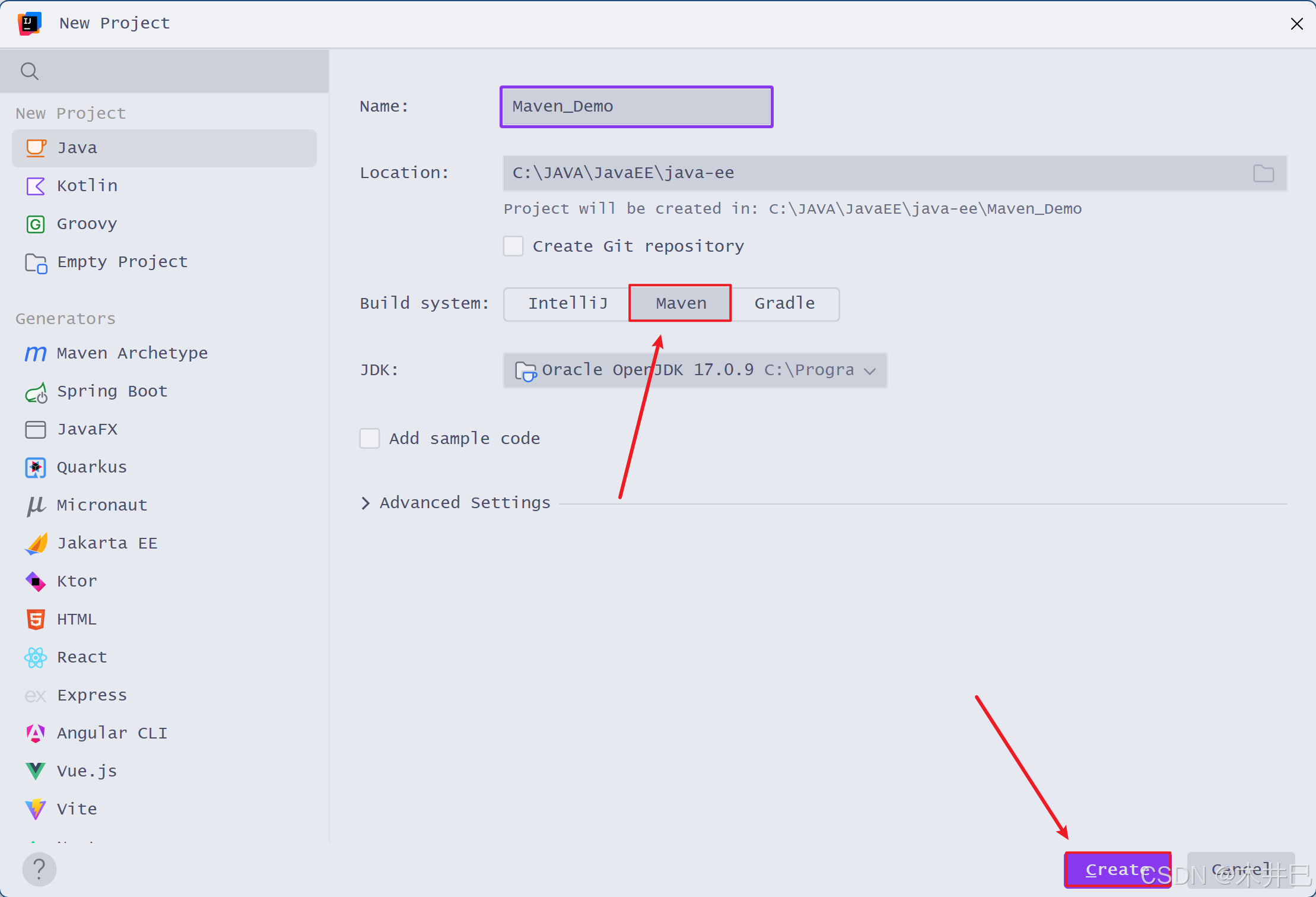The height and width of the screenshot is (897, 1316).
Task: Select the Maven Archetype generator
Action: click(132, 353)
